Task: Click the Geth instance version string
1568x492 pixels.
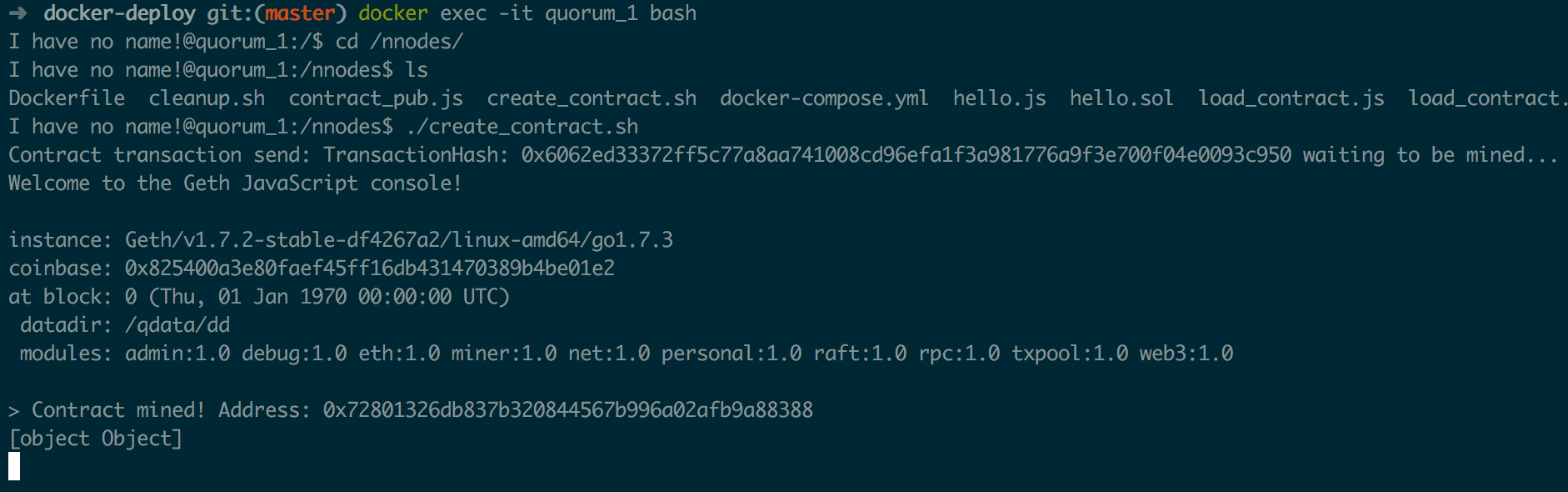Action: click(399, 240)
